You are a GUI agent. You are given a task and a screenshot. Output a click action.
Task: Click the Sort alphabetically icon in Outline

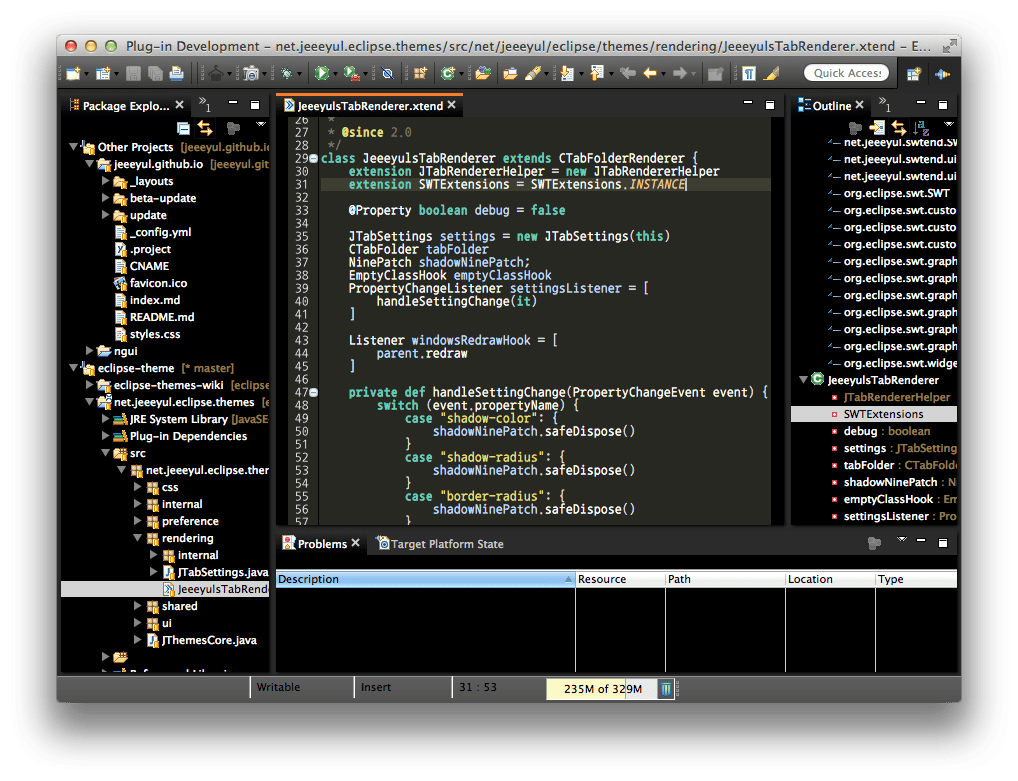pos(921,128)
